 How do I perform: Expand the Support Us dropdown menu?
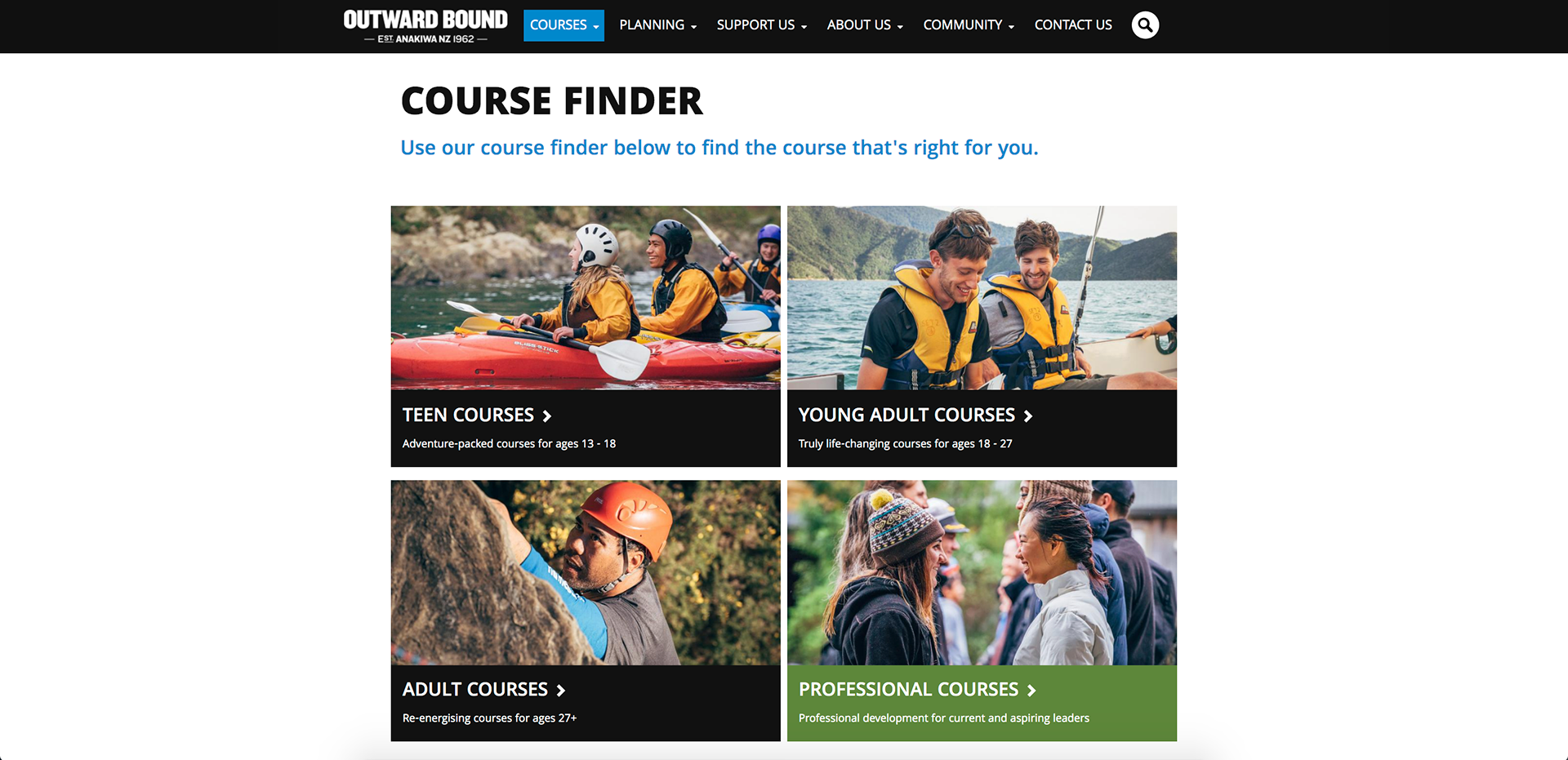pyautogui.click(x=761, y=25)
